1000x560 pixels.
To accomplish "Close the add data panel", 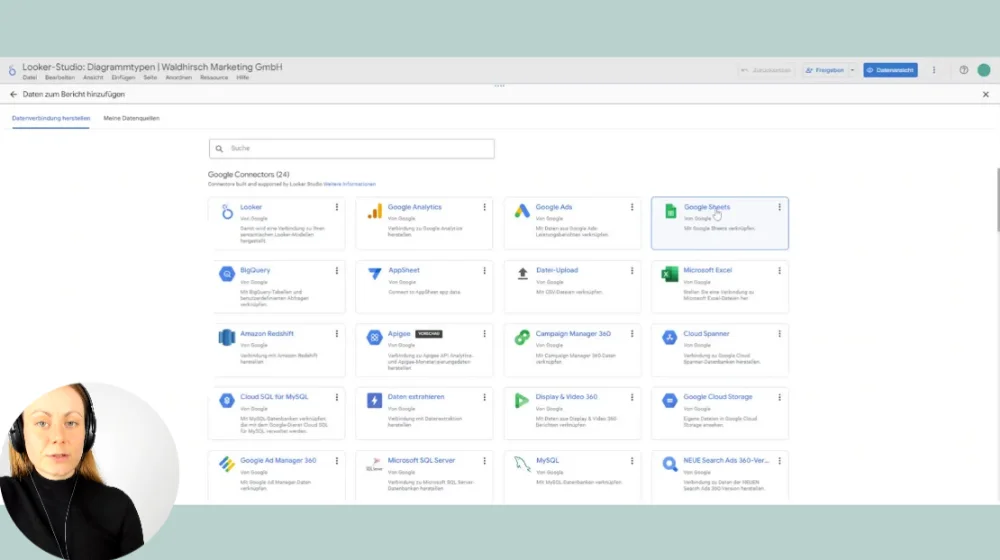I will [x=985, y=94].
